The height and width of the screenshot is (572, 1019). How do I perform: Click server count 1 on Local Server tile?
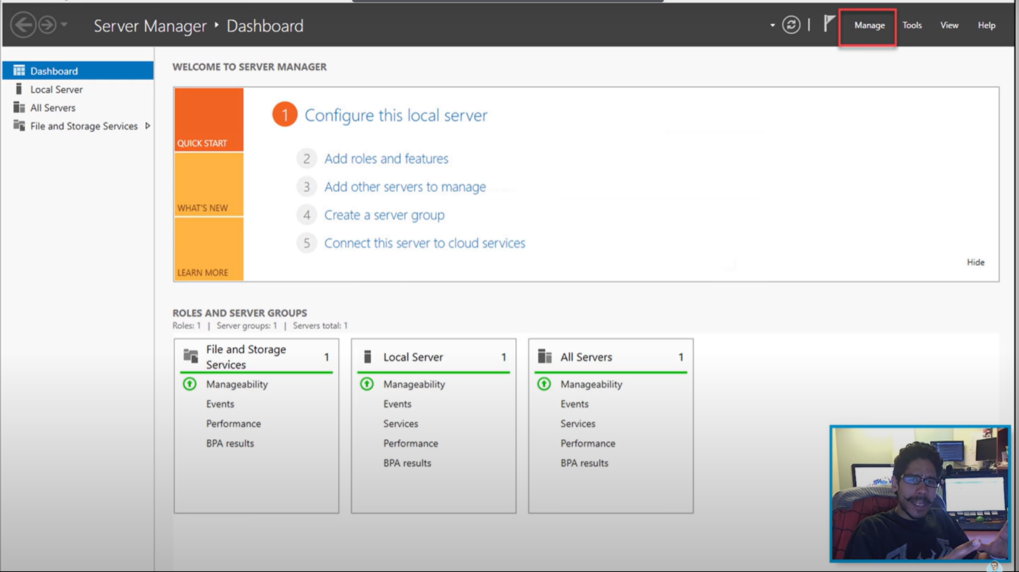[x=504, y=357]
